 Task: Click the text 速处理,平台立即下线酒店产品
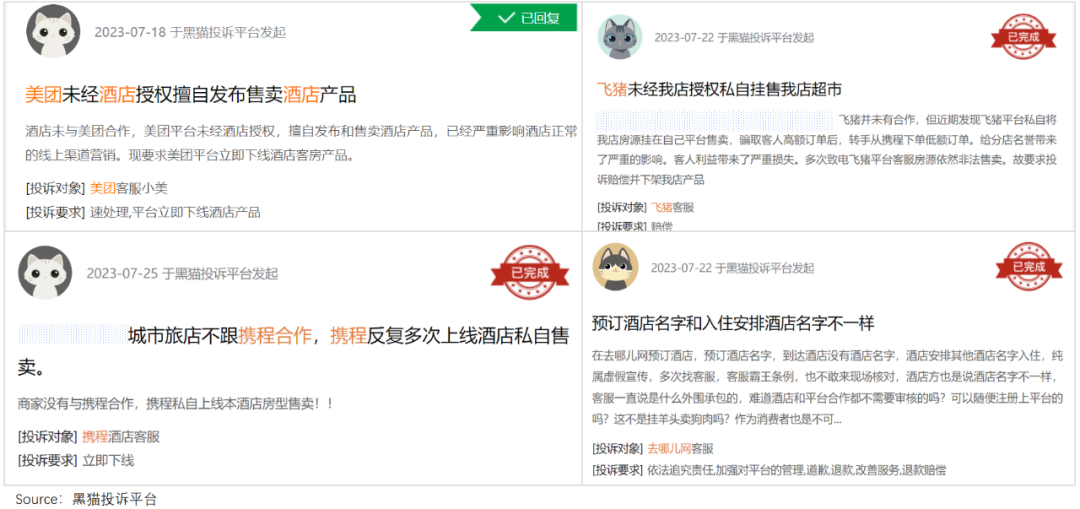(175, 212)
